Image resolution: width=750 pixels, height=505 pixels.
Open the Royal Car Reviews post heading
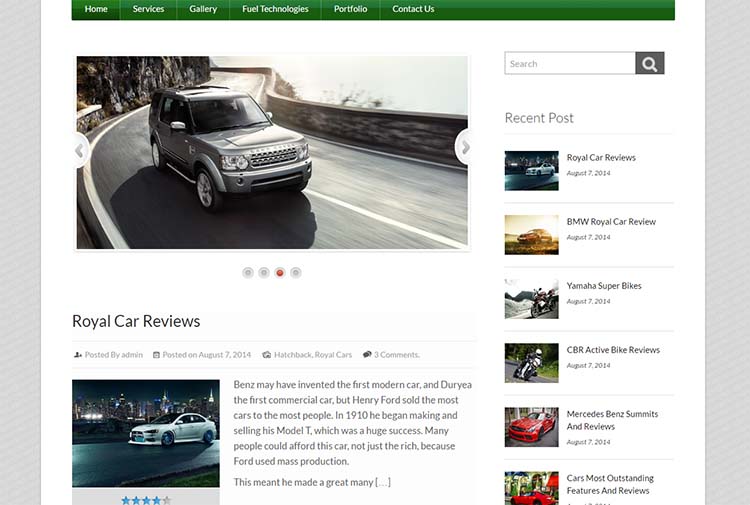click(x=136, y=321)
